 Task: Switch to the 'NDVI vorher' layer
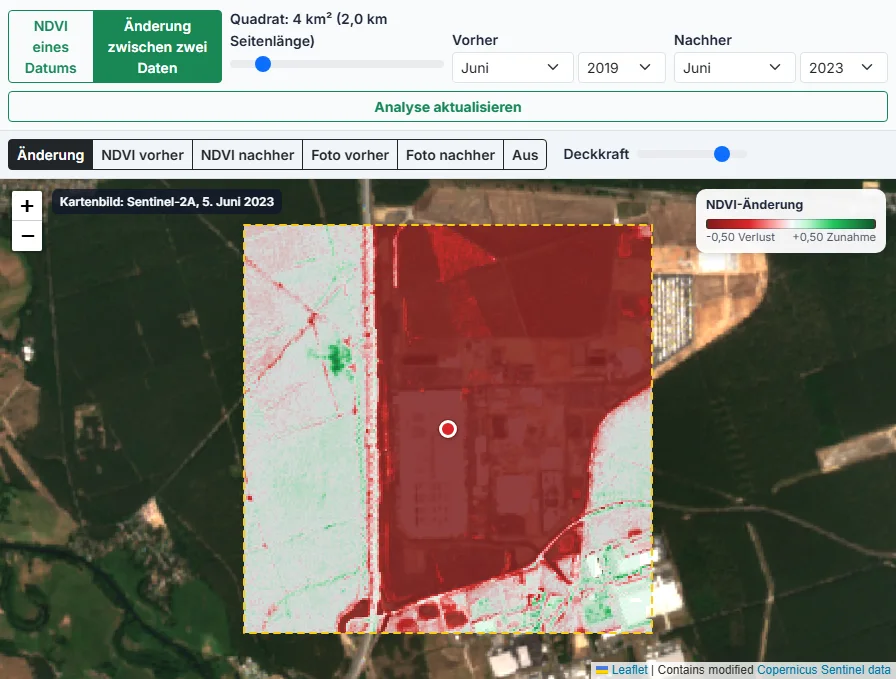point(142,155)
